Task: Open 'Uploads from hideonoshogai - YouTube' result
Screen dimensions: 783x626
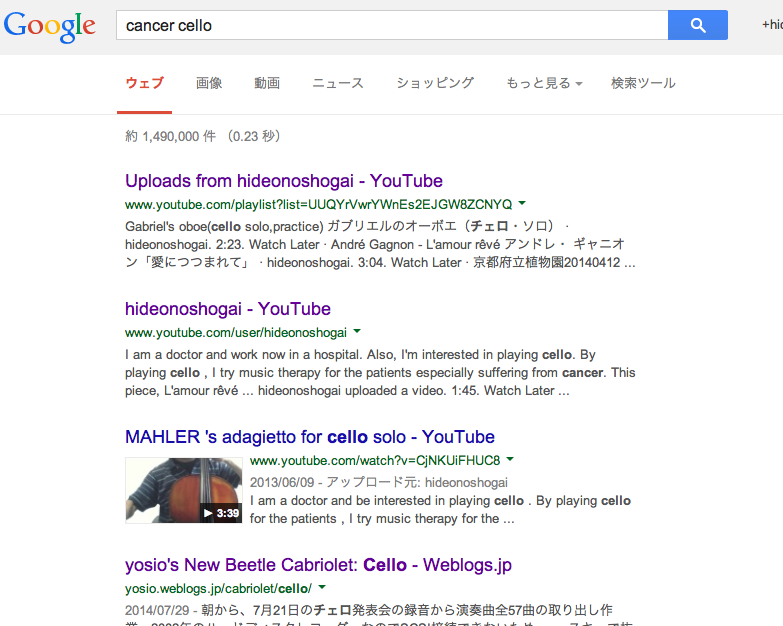Action: pos(284,181)
